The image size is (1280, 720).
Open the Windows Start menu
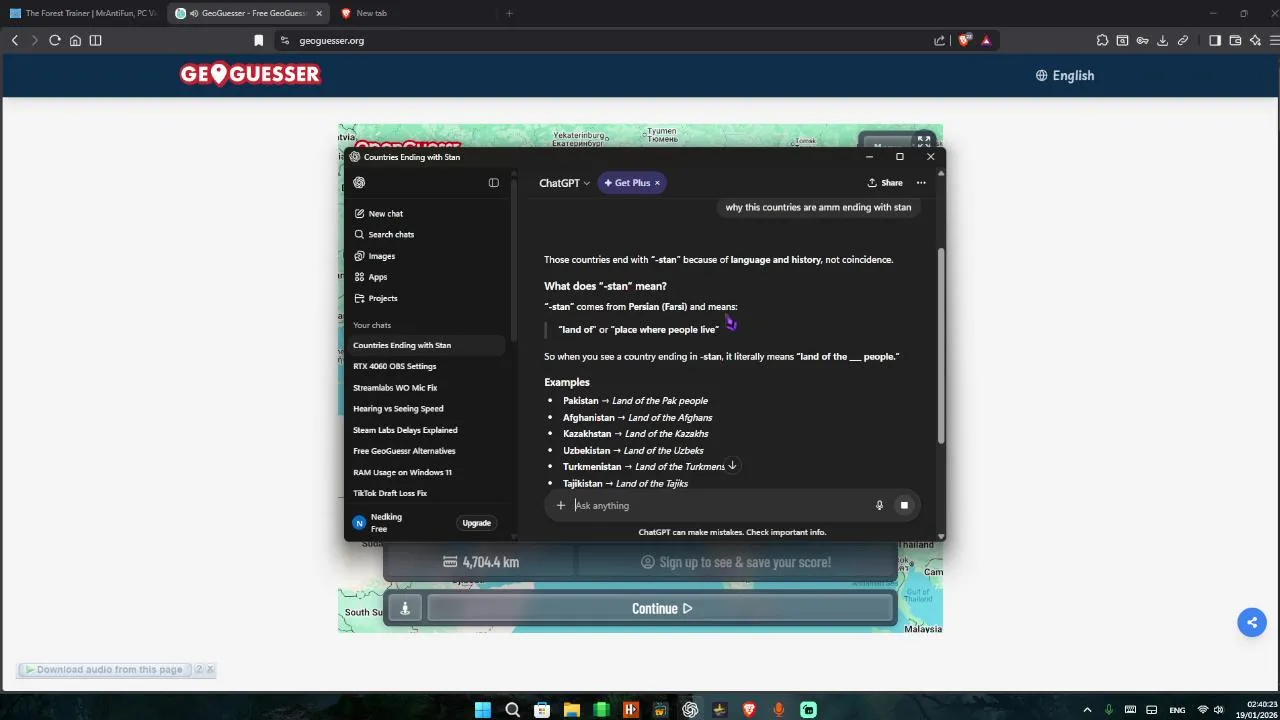[483, 710]
